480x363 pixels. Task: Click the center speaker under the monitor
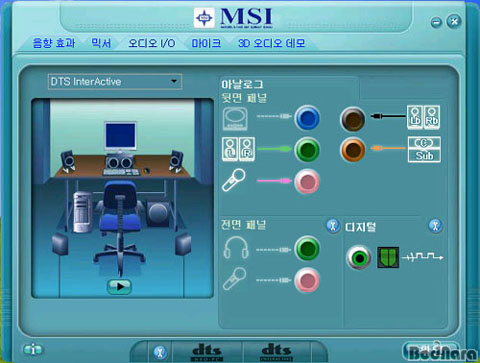(120, 162)
